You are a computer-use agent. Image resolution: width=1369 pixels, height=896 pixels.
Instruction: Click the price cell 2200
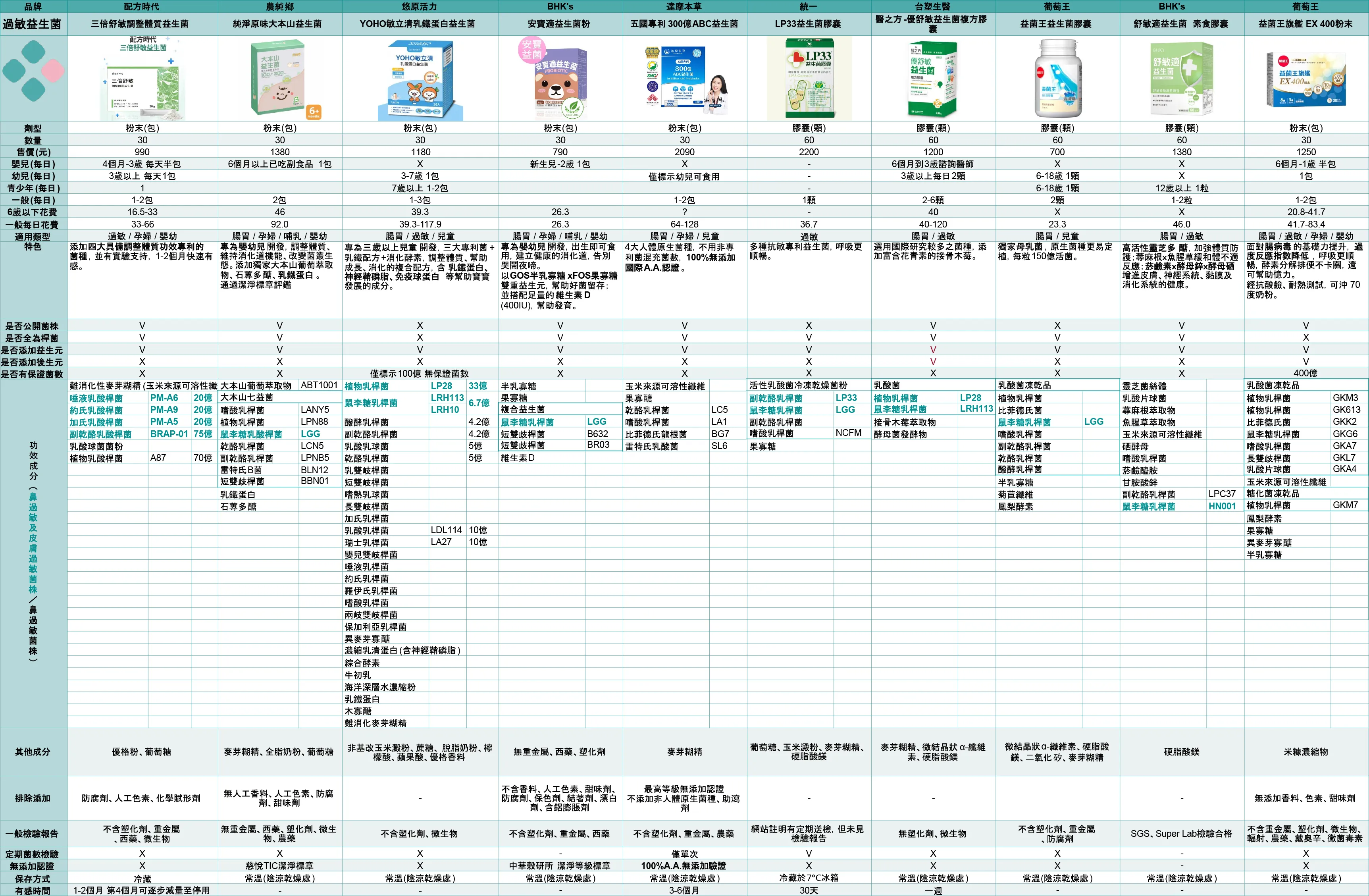coord(809,152)
